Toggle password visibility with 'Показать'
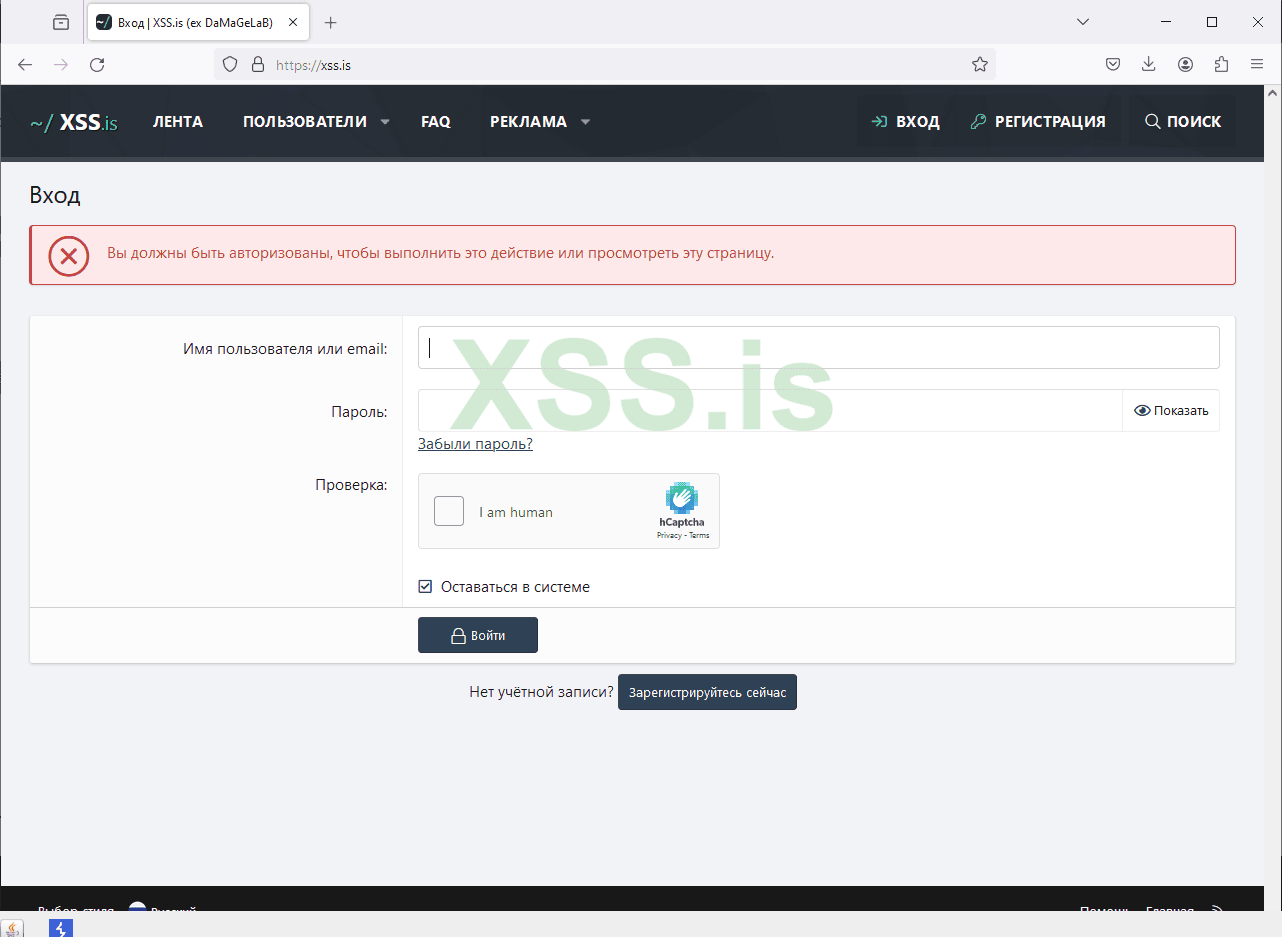The width and height of the screenshot is (1282, 937). [1171, 410]
